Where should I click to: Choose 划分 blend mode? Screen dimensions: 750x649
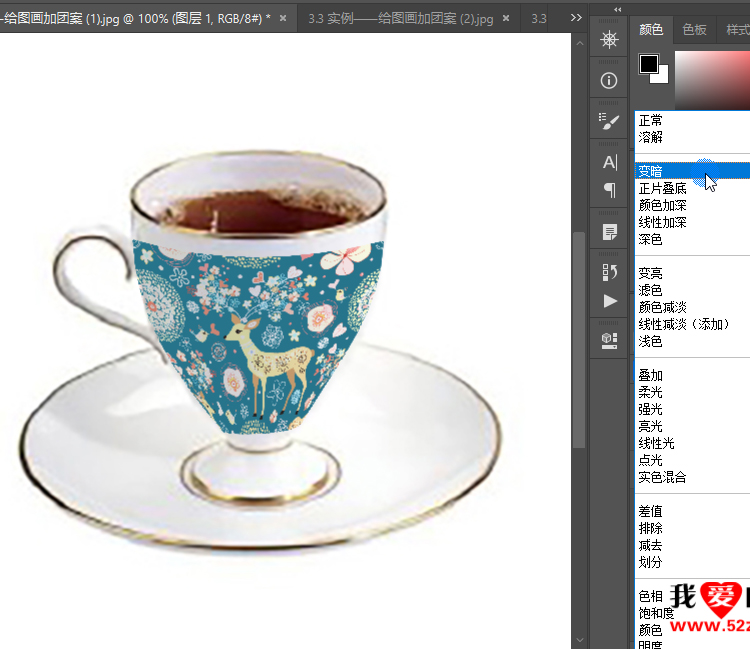pos(692,562)
